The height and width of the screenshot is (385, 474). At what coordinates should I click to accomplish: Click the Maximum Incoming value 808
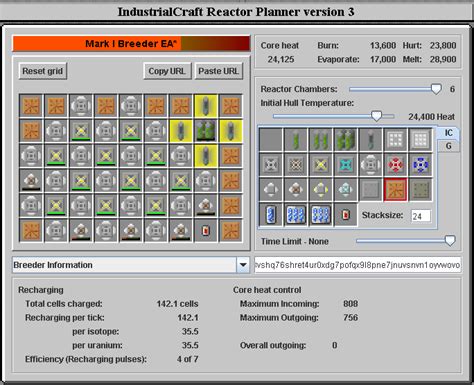[351, 304]
